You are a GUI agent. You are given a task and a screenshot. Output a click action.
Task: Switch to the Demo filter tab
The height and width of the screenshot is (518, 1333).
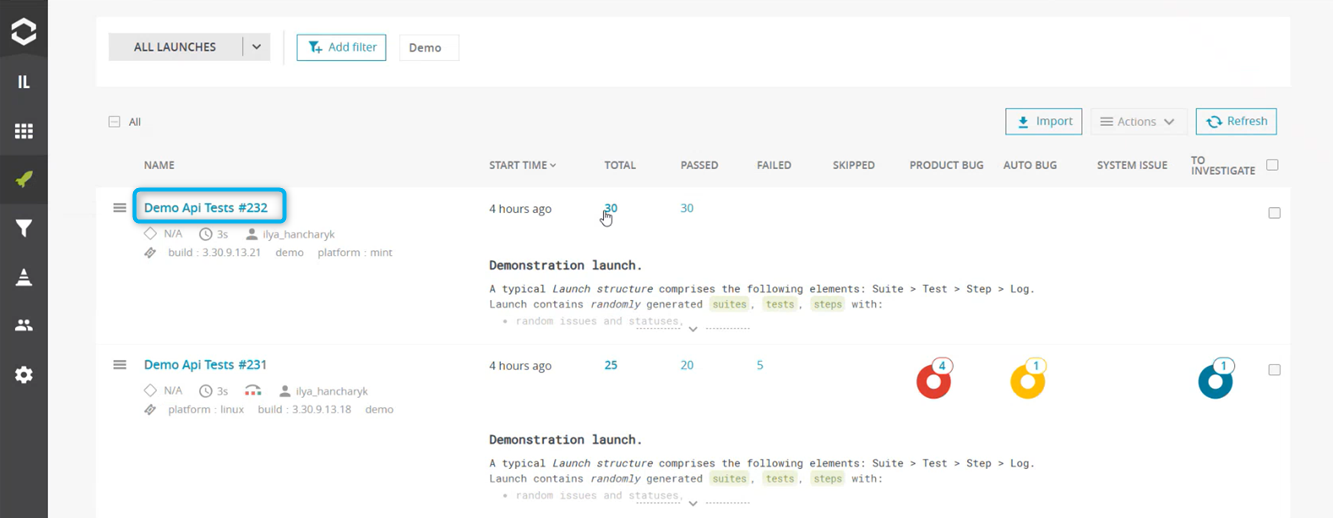(x=428, y=48)
